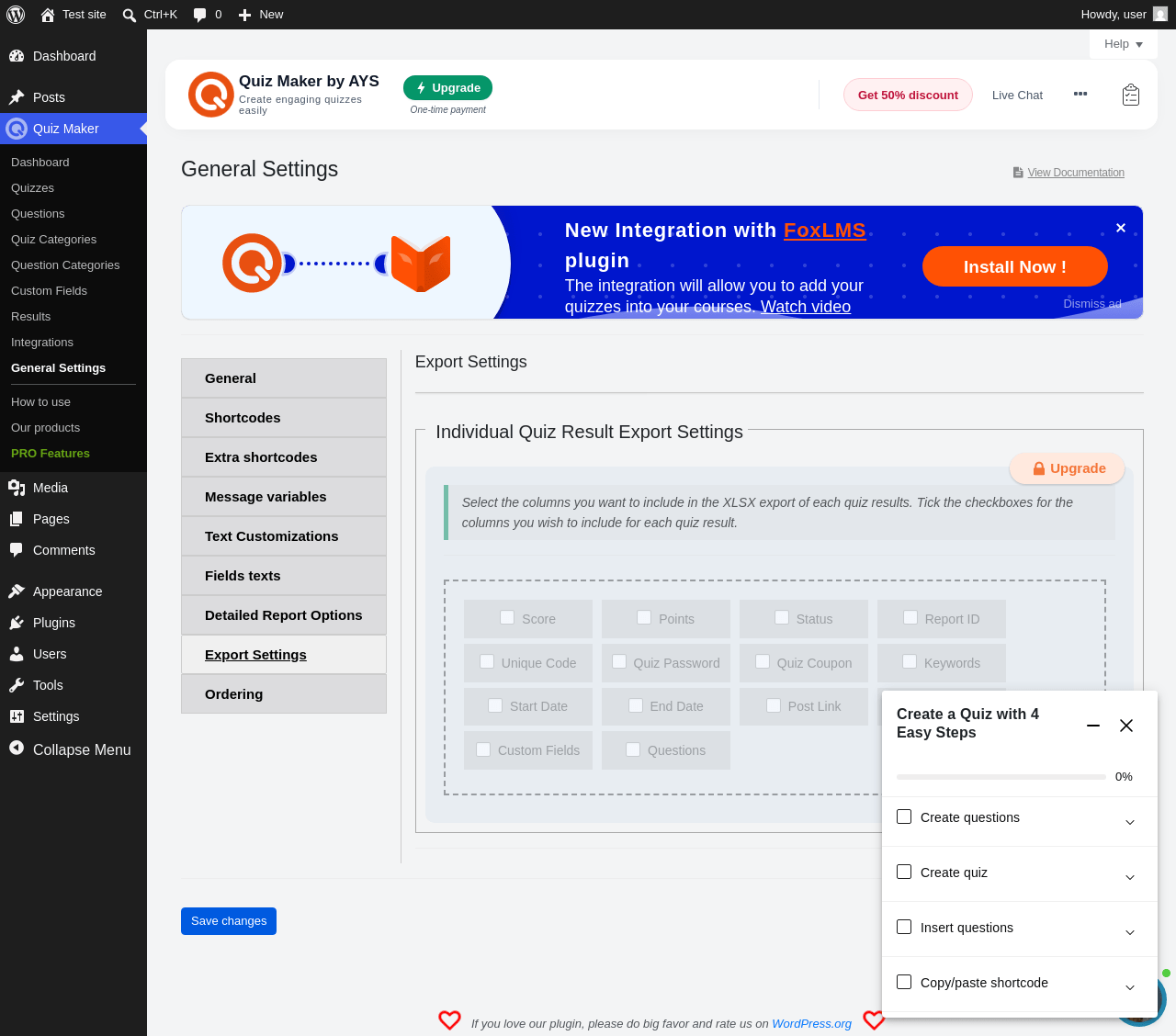Tick the Keywords checkbox
The height and width of the screenshot is (1036, 1176).
[910, 661]
